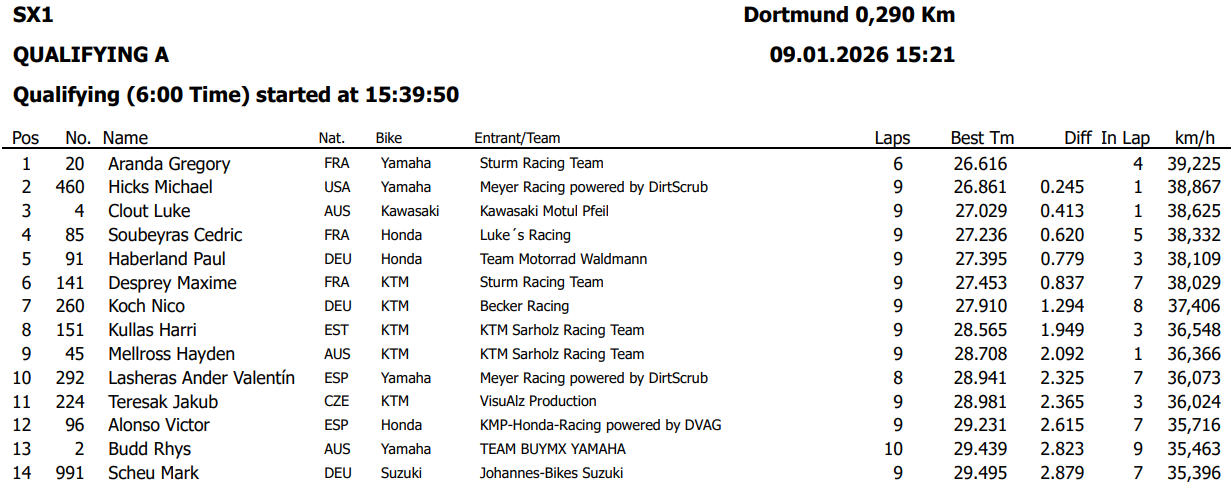Select rider name Hicks Michael
Image resolution: width=1231 pixels, height=491 pixels.
(160, 187)
